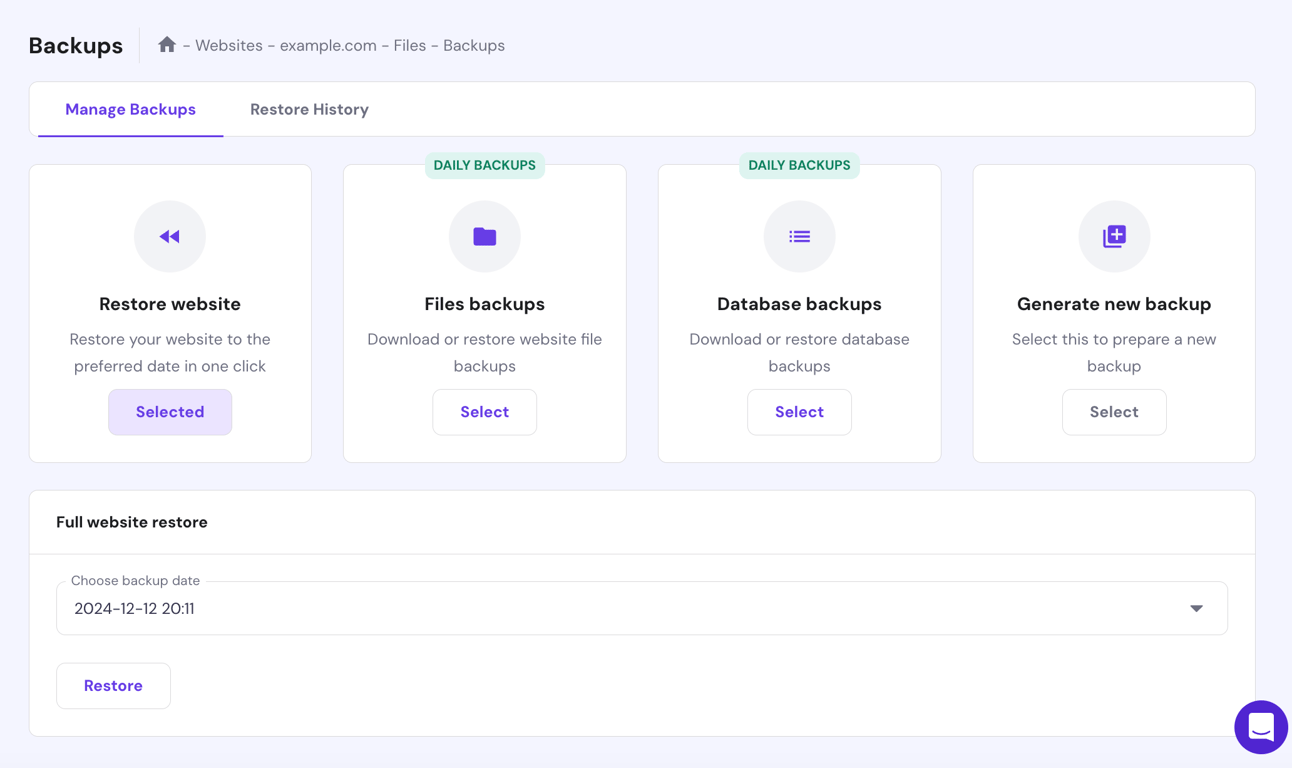Click the Database backups list icon

tap(799, 236)
